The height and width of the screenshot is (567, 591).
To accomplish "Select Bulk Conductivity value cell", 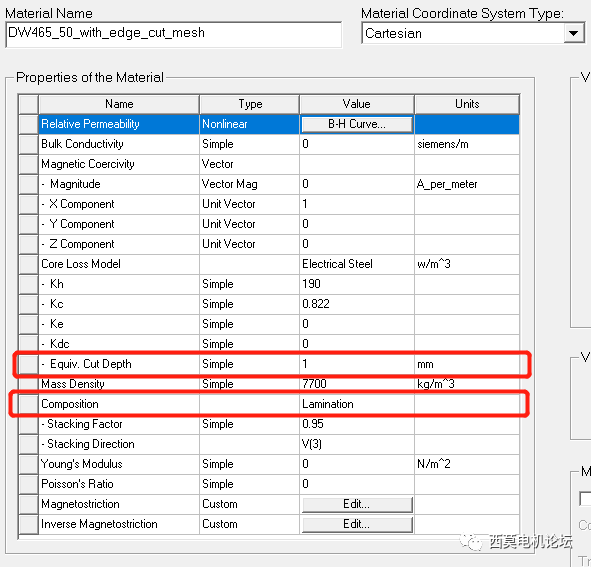I will coord(357,144).
